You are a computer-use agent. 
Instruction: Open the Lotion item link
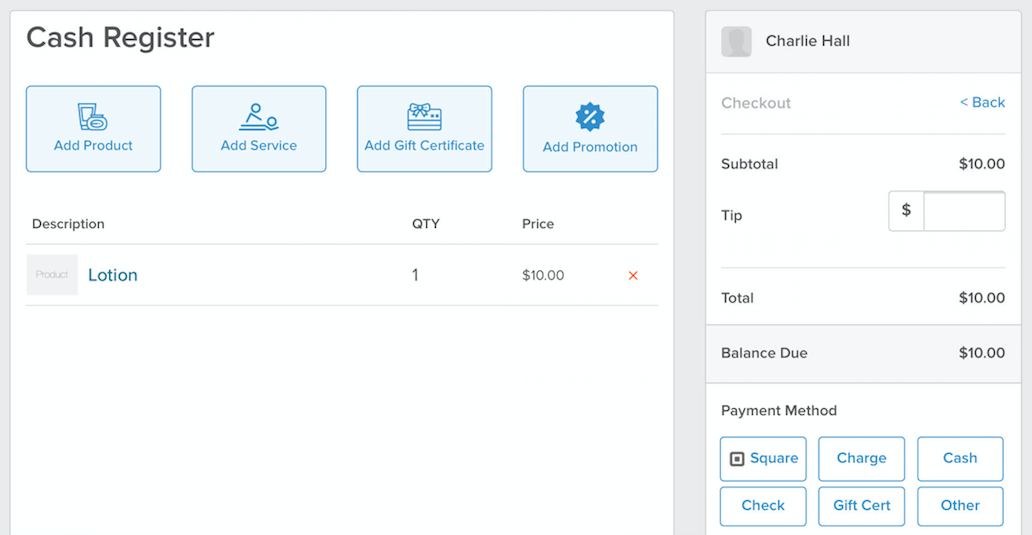tap(113, 275)
